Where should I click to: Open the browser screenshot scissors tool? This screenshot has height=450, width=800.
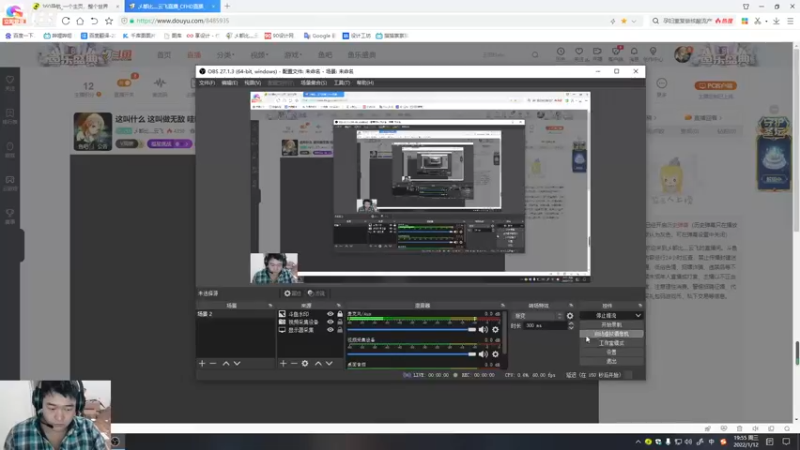click(758, 21)
